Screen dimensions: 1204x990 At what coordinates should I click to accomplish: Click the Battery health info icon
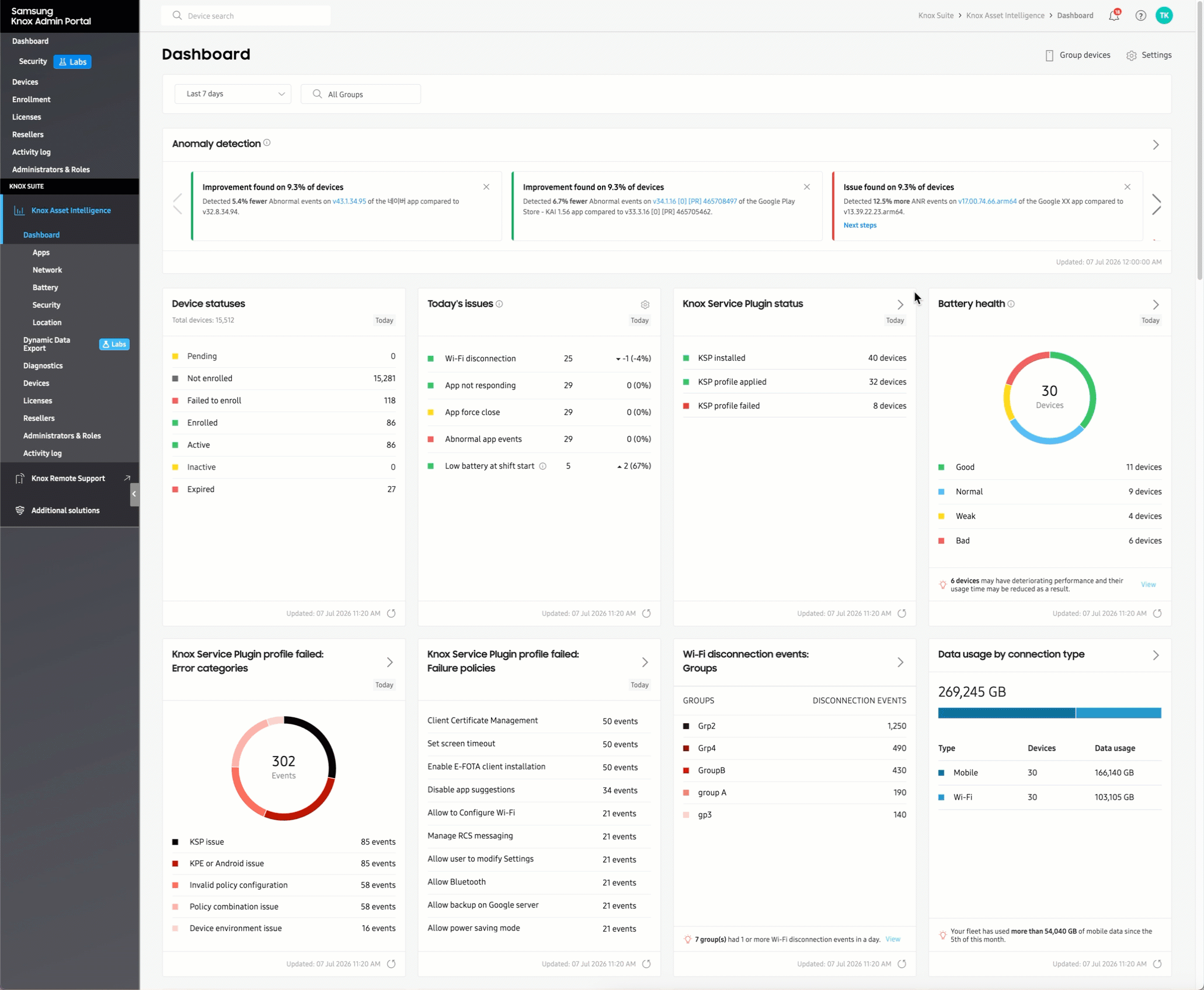(x=1011, y=304)
